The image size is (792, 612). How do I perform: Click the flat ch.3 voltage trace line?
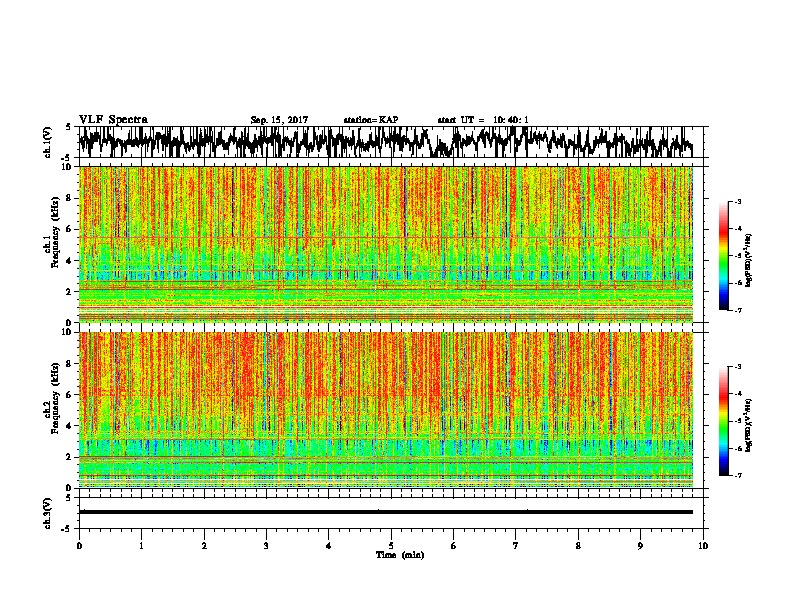(386, 512)
